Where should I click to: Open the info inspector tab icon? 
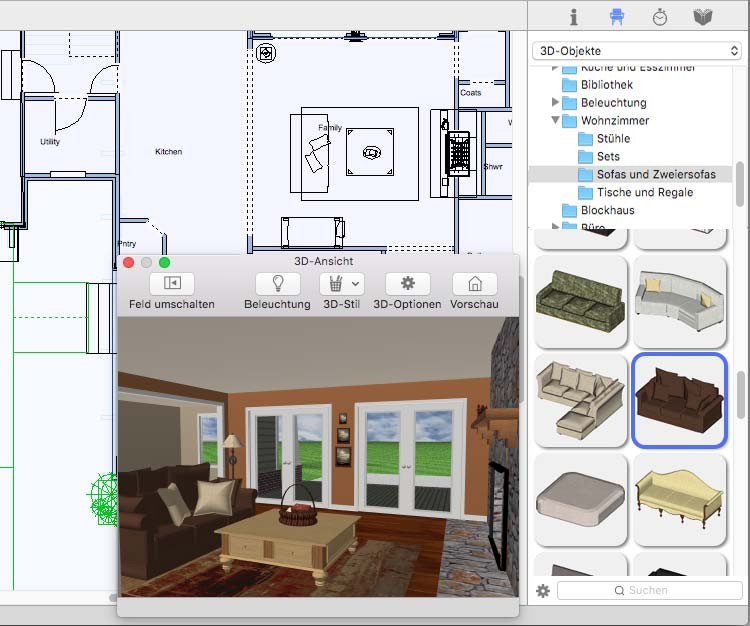click(x=574, y=17)
